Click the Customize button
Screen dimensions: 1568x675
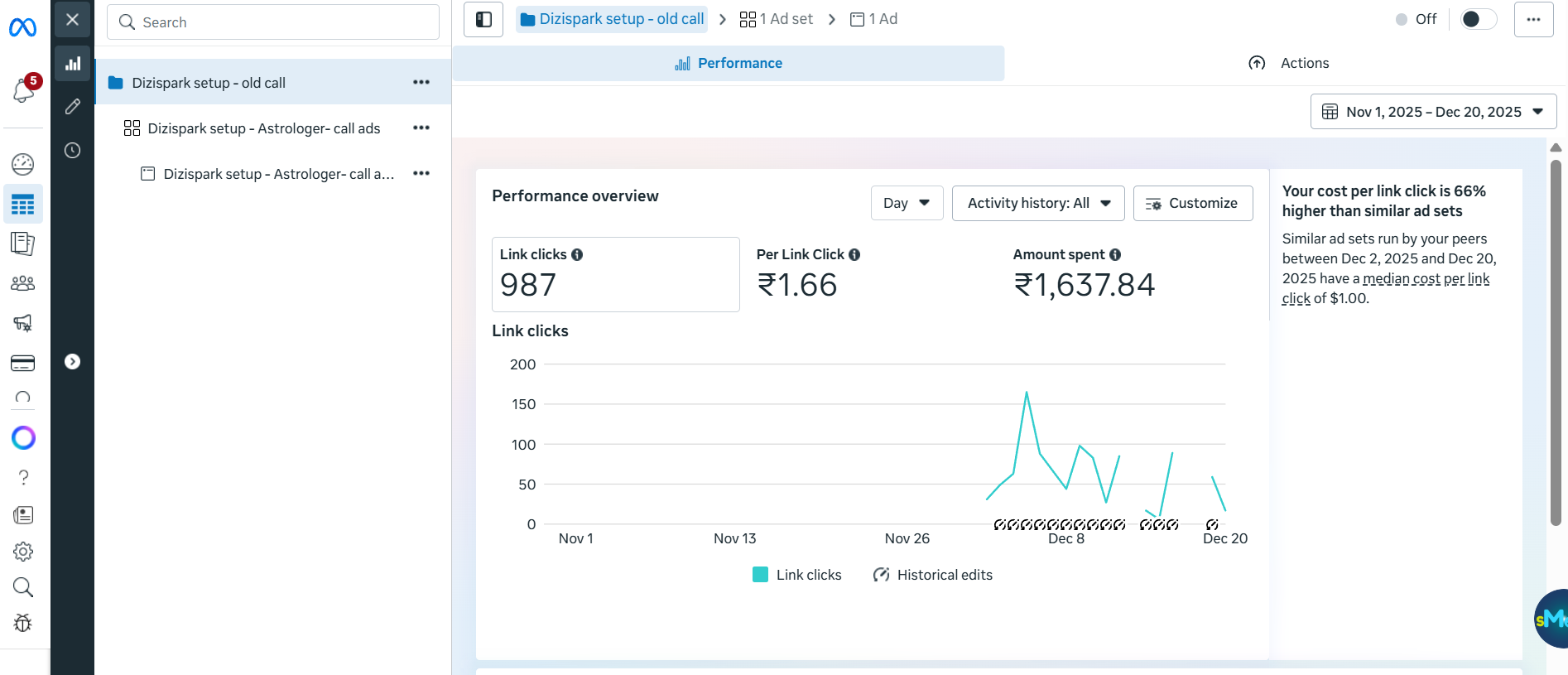coord(1192,203)
